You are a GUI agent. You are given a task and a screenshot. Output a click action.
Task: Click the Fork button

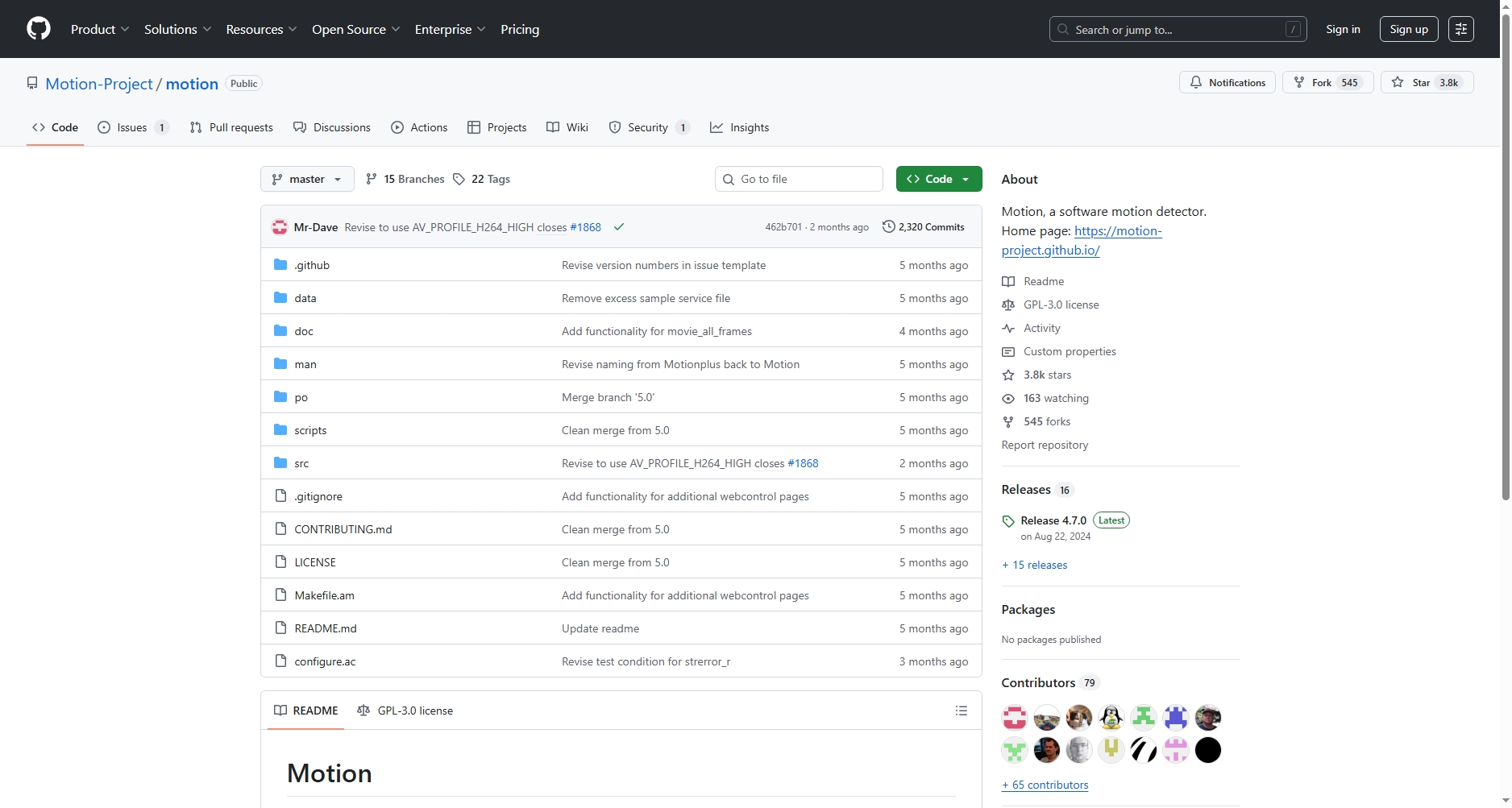tap(1327, 82)
